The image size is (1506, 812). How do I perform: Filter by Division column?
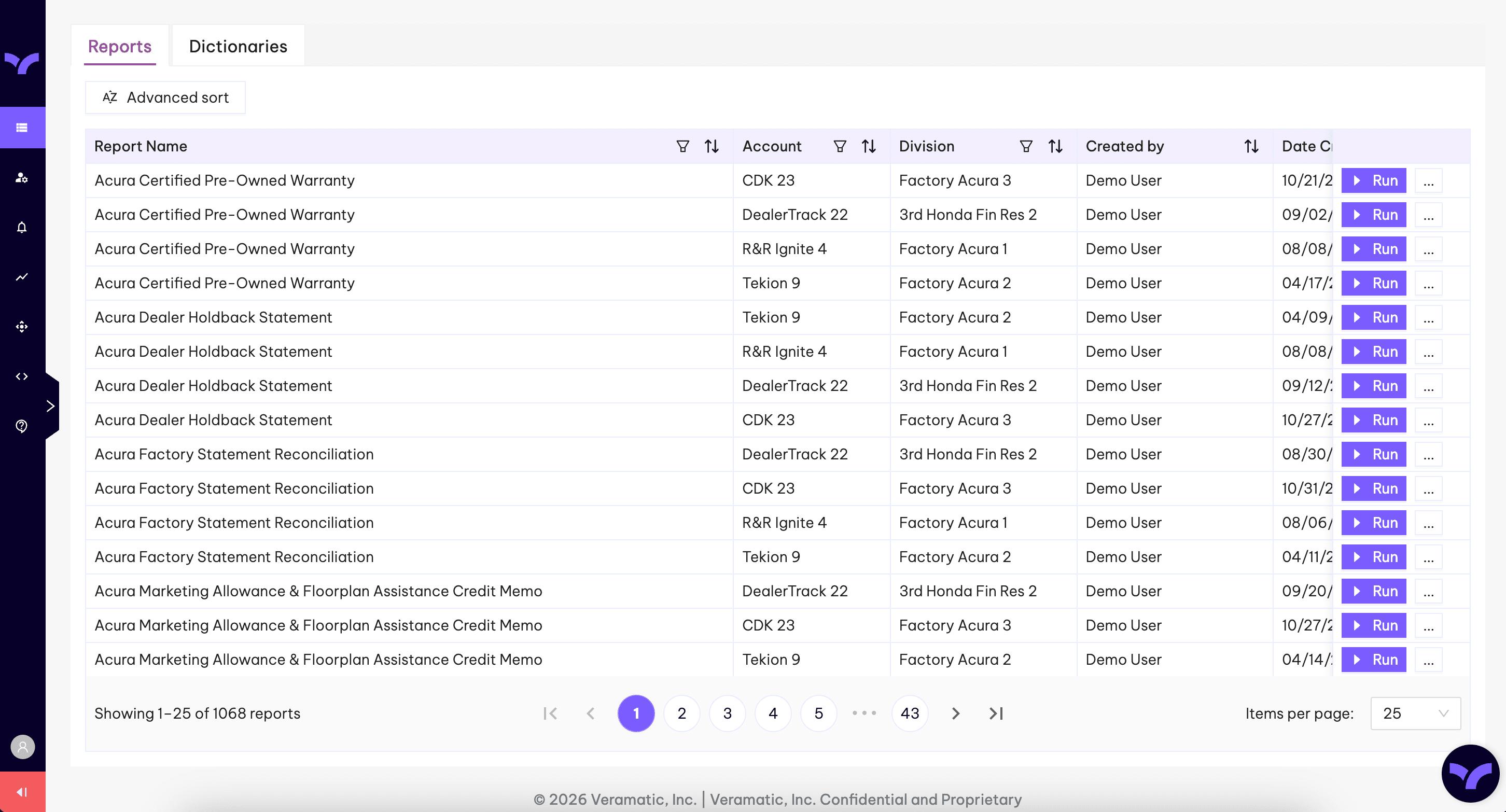[x=1026, y=146]
